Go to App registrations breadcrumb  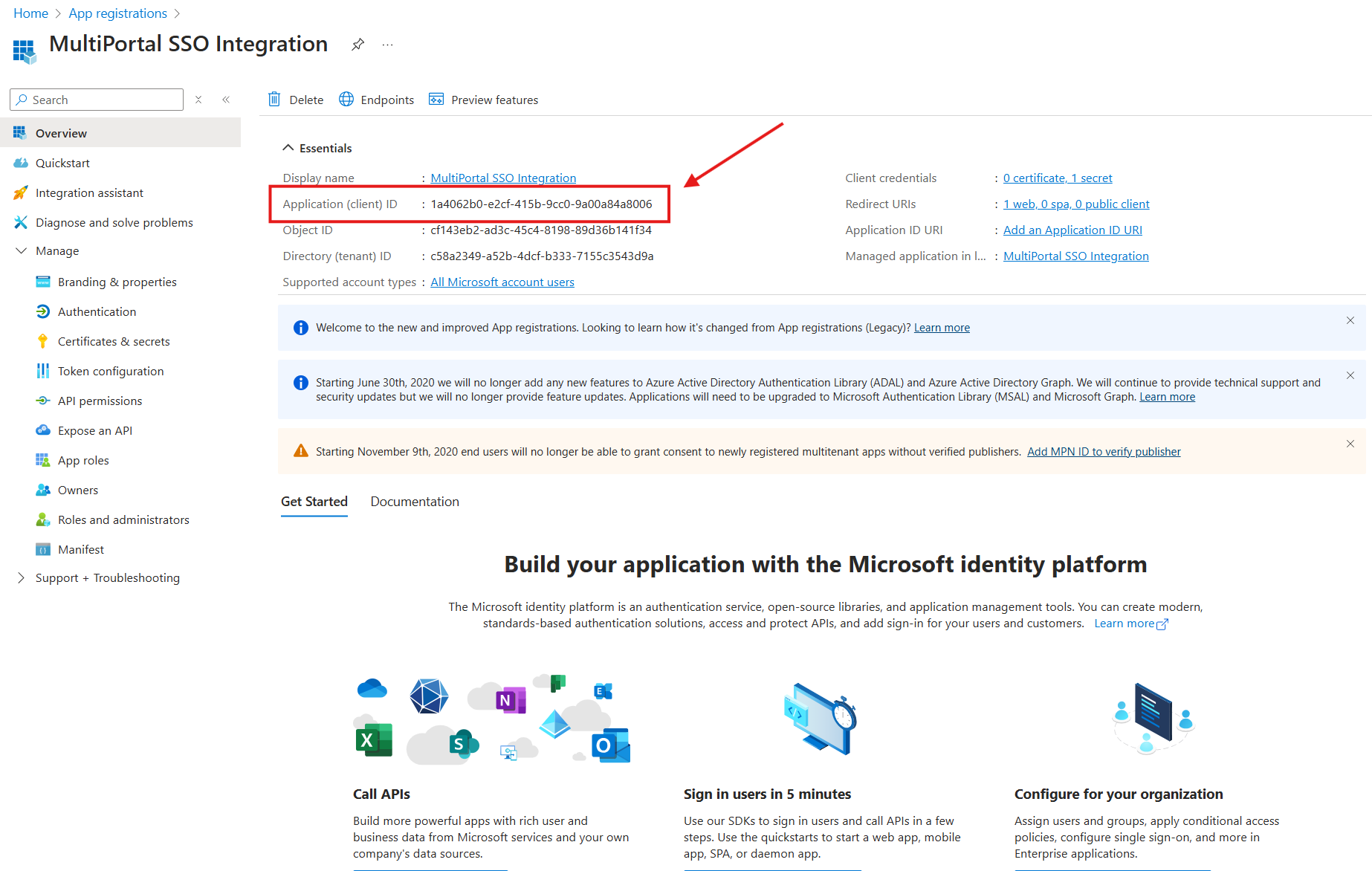click(x=117, y=13)
